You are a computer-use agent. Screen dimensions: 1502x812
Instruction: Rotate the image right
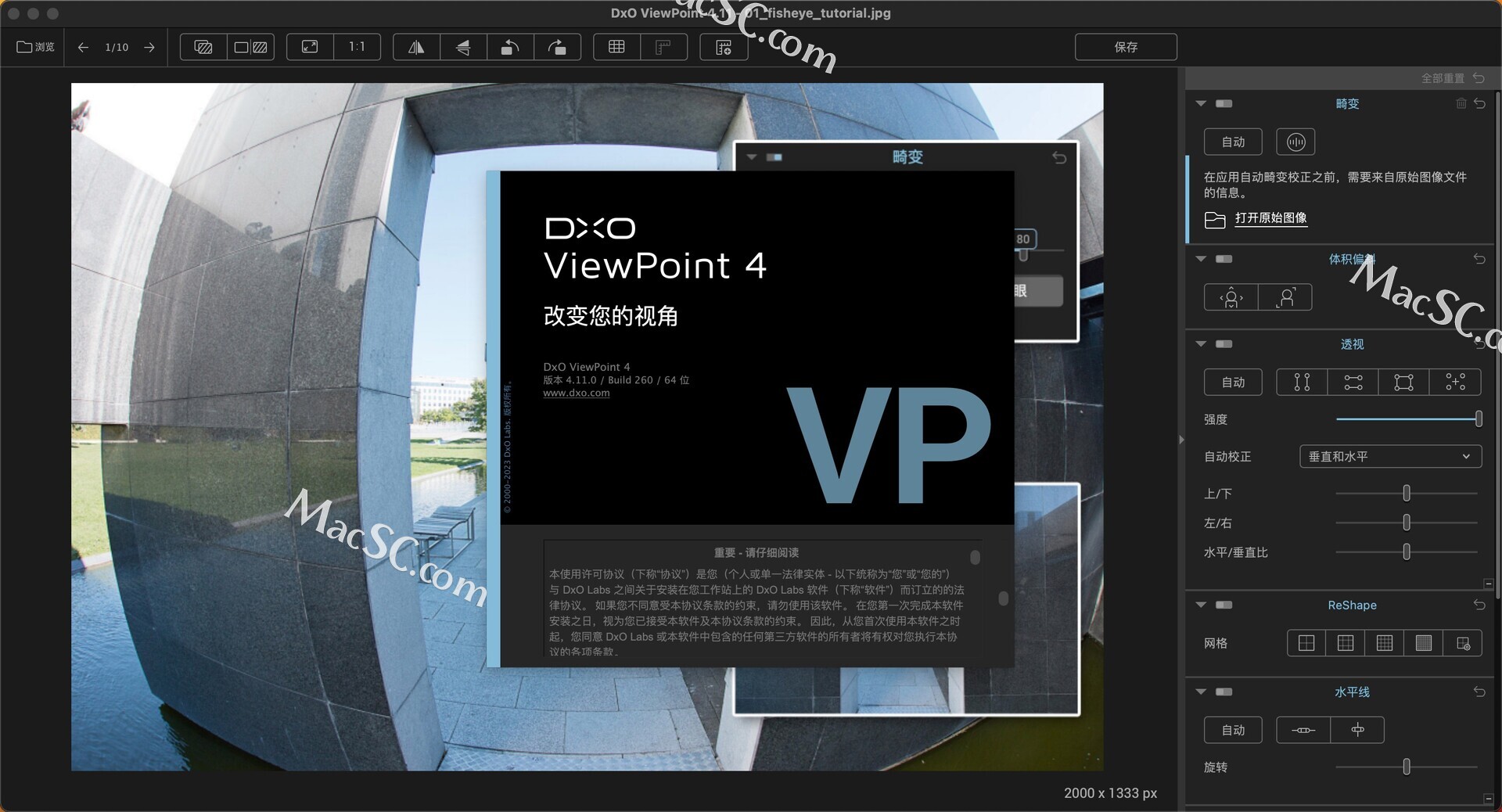(557, 47)
